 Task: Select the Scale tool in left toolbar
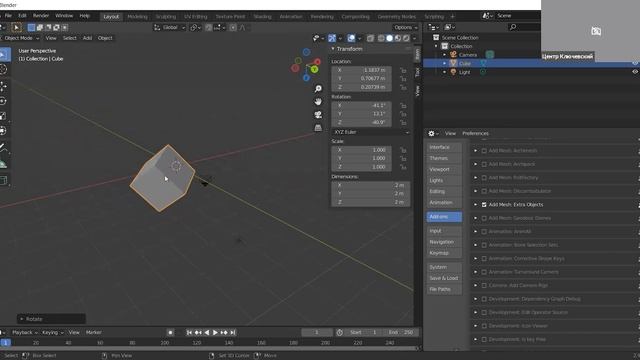(x=3, y=116)
